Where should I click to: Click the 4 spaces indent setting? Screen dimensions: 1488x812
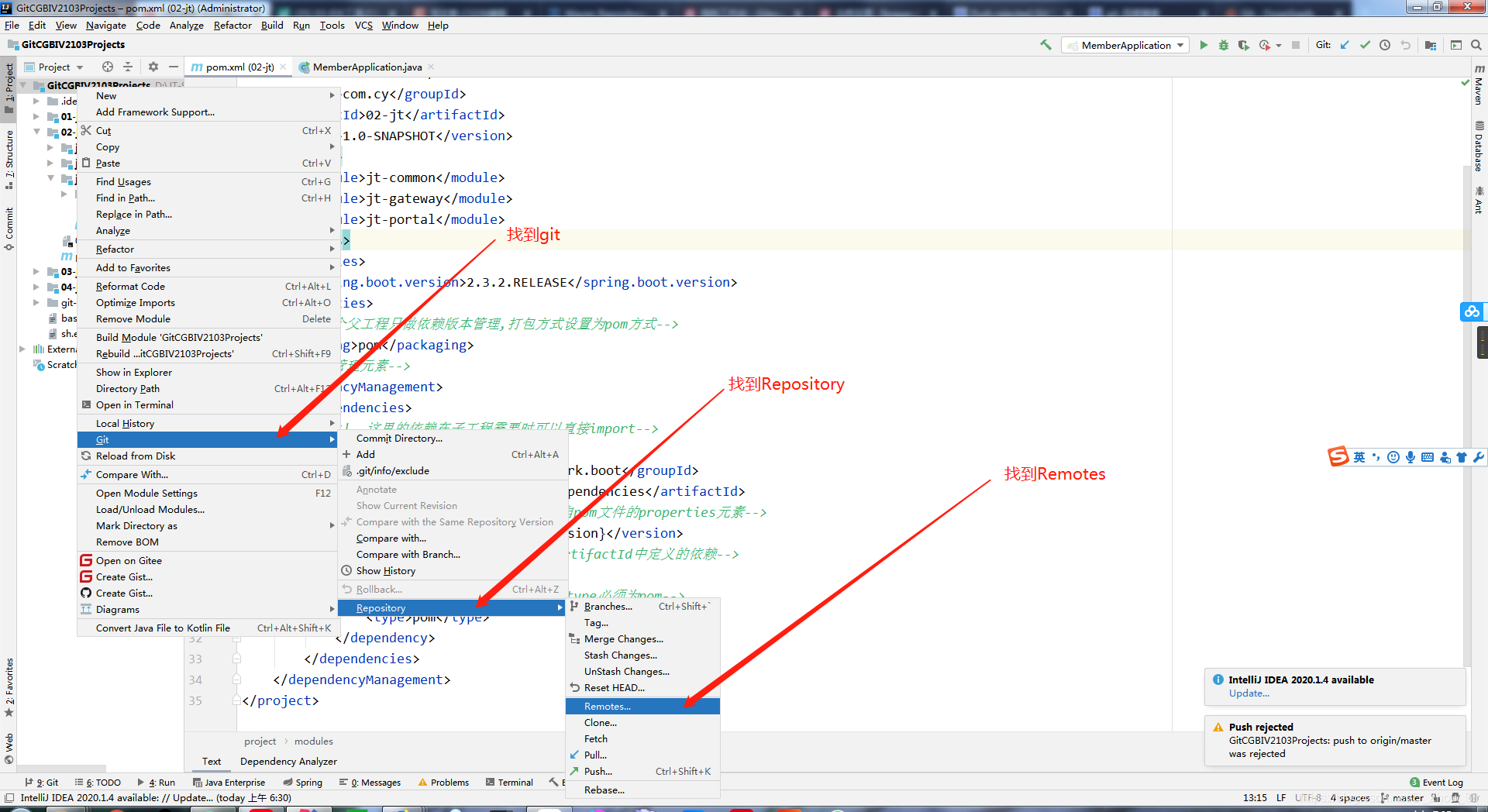tap(1350, 798)
